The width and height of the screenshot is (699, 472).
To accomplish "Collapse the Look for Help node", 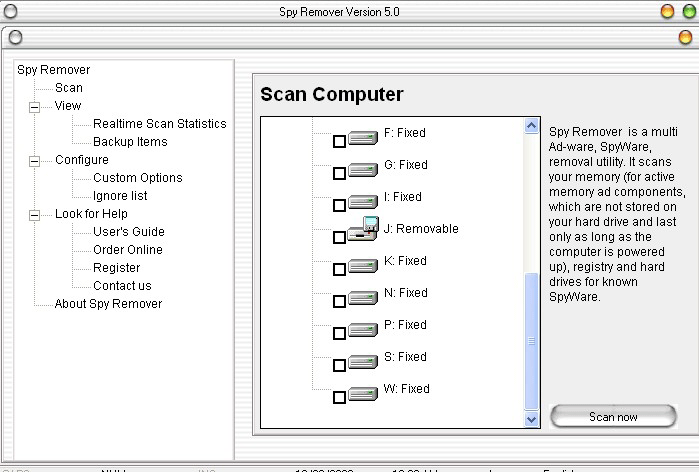I will pyautogui.click(x=34, y=215).
